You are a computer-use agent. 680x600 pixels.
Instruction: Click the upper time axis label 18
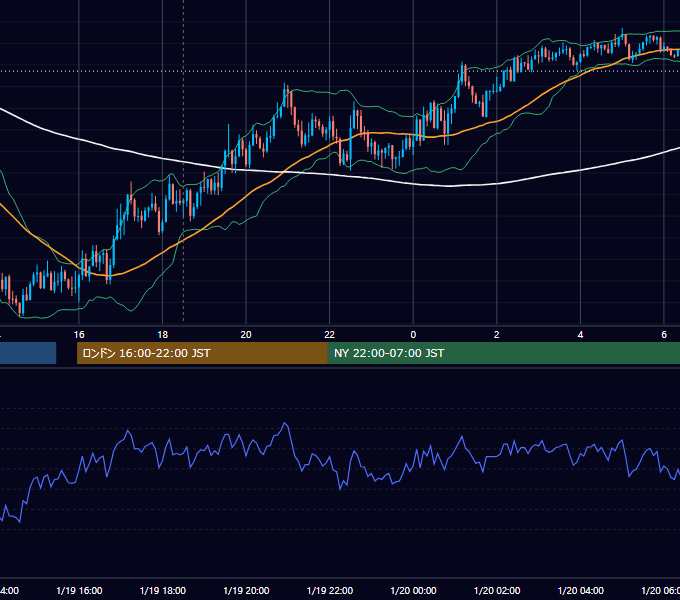point(163,335)
